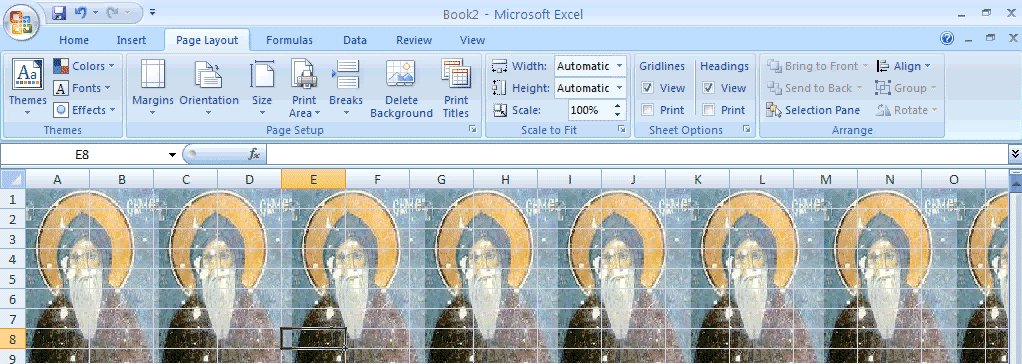This screenshot has width=1022, height=364.
Task: Open the Themes gallery
Action: click(x=27, y=88)
